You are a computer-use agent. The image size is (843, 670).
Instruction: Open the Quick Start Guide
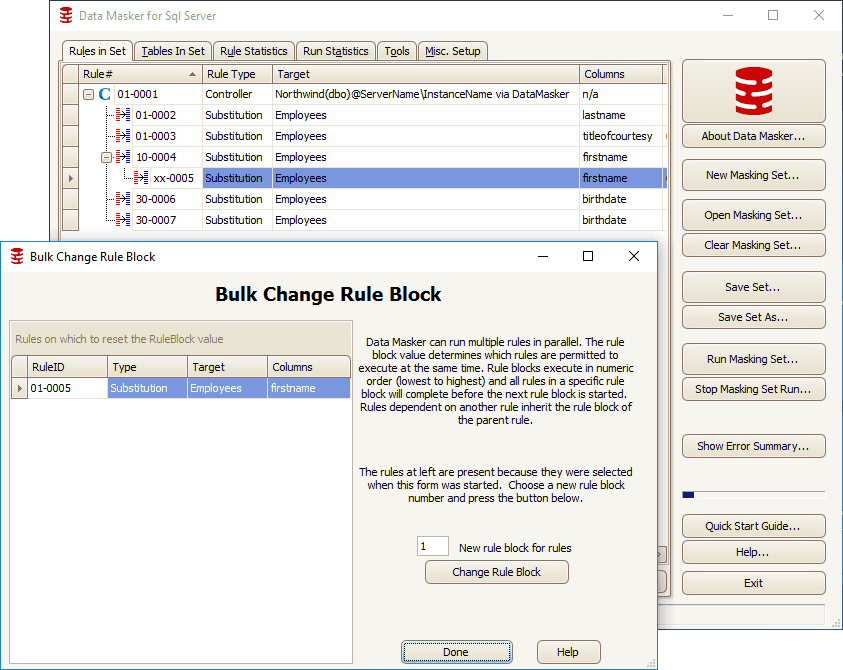[x=754, y=526]
